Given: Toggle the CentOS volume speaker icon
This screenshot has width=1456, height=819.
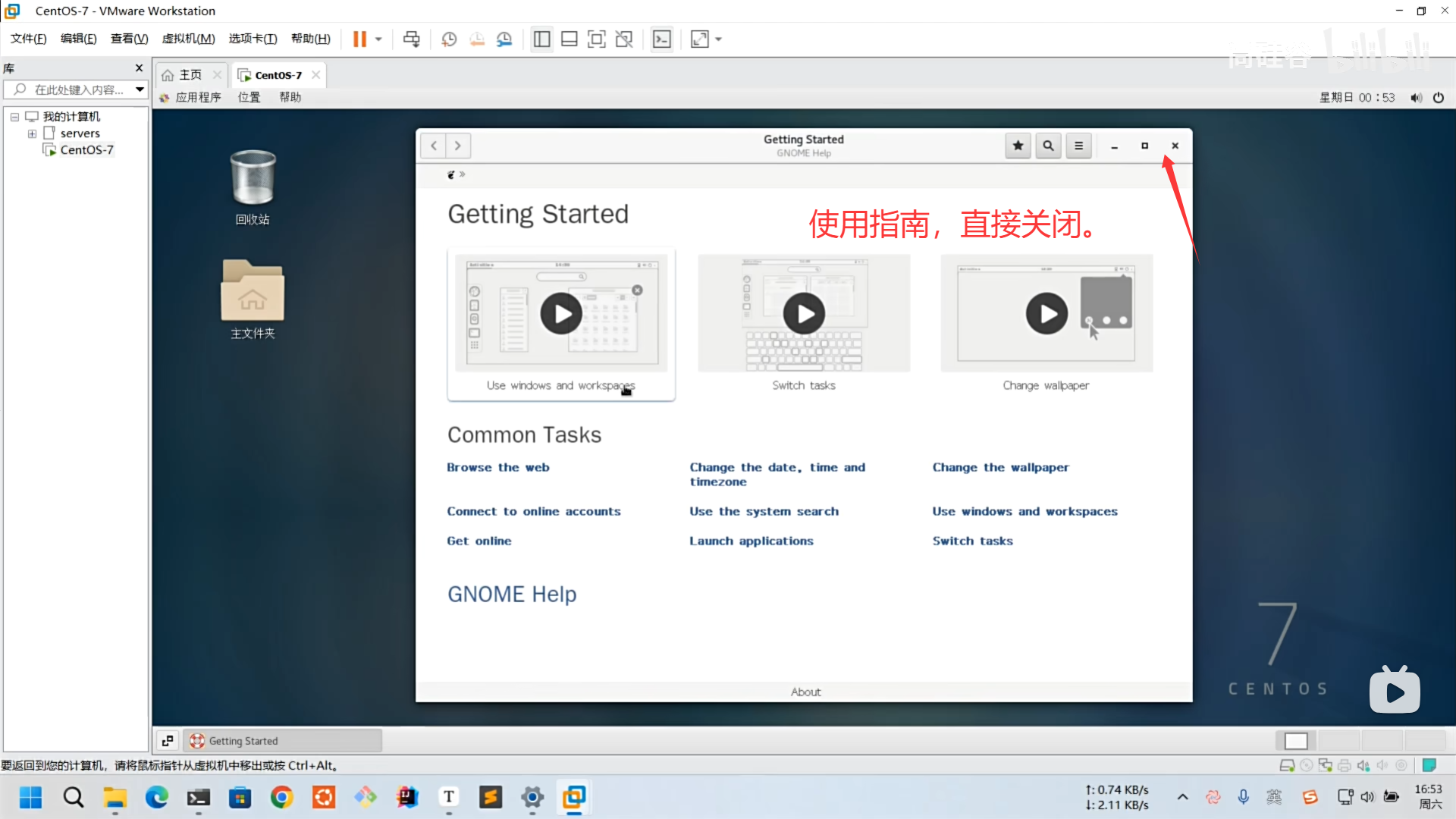Looking at the screenshot, I should (x=1416, y=98).
